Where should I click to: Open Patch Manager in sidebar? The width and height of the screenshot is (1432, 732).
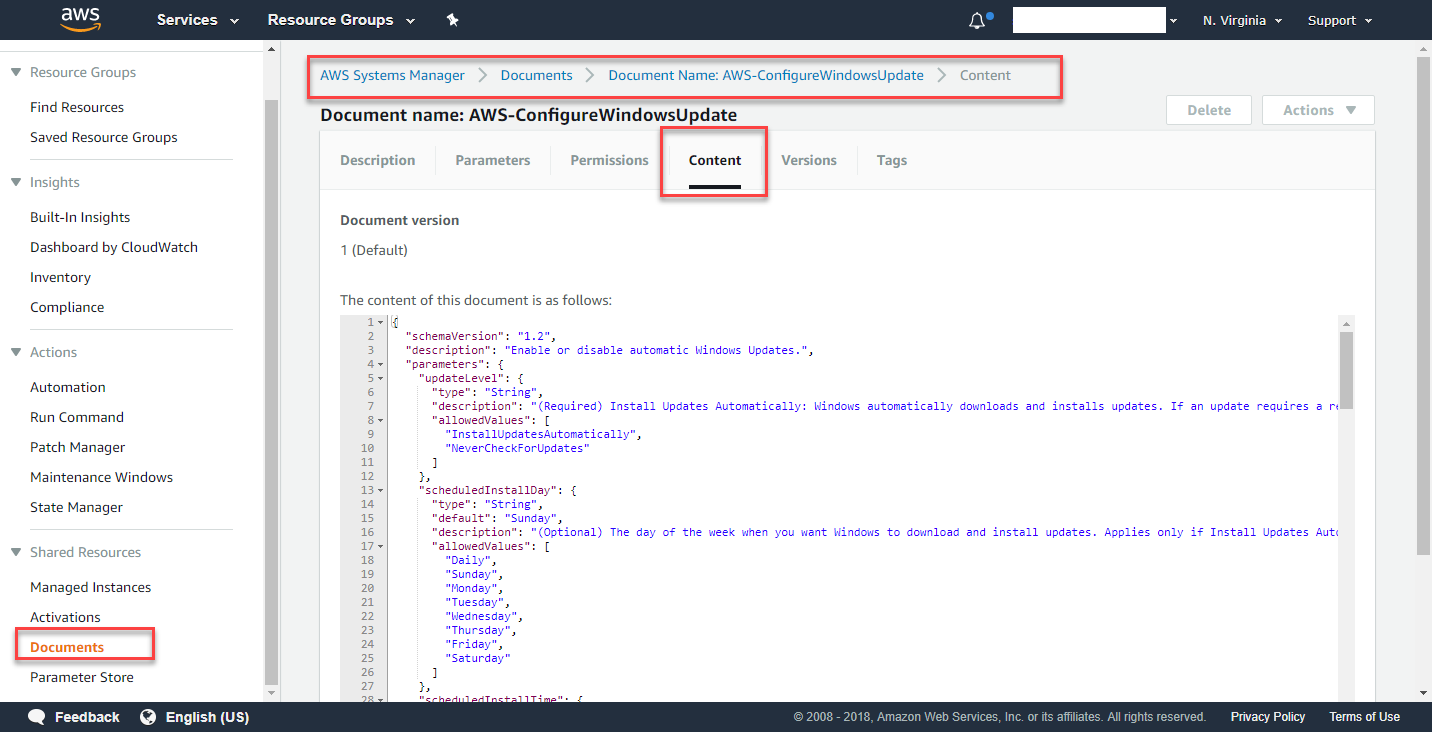(x=77, y=447)
